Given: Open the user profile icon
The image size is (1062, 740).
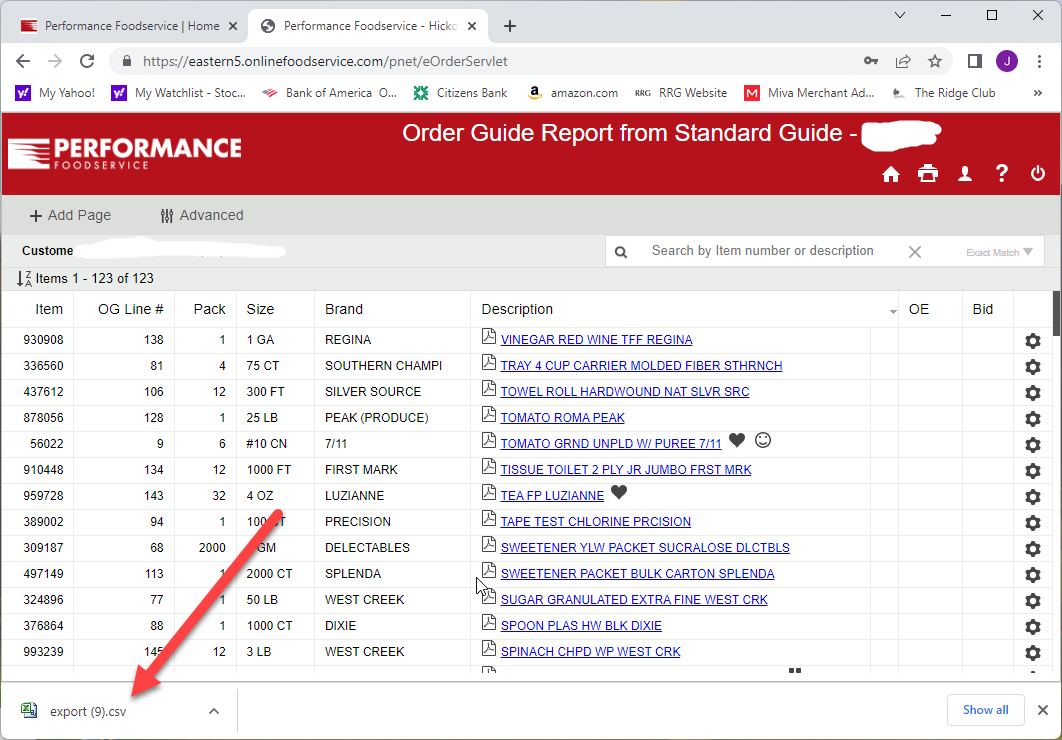Looking at the screenshot, I should tap(965, 175).
